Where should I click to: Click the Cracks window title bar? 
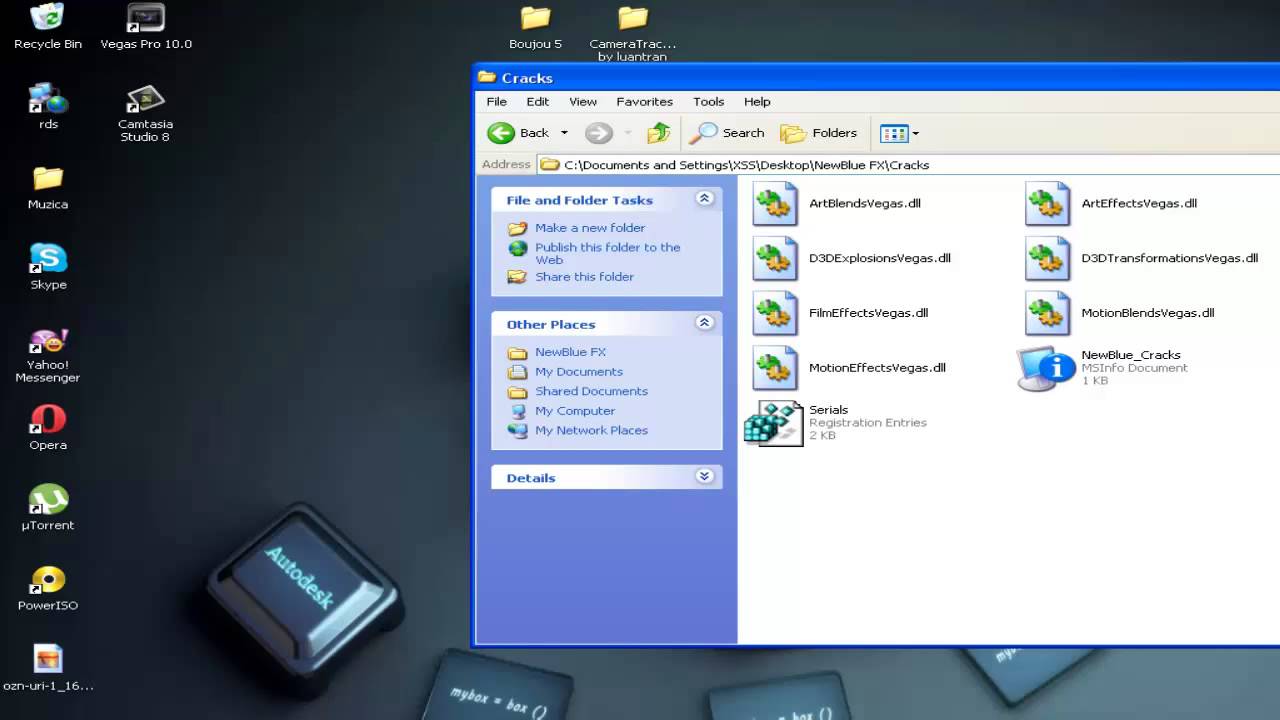876,78
